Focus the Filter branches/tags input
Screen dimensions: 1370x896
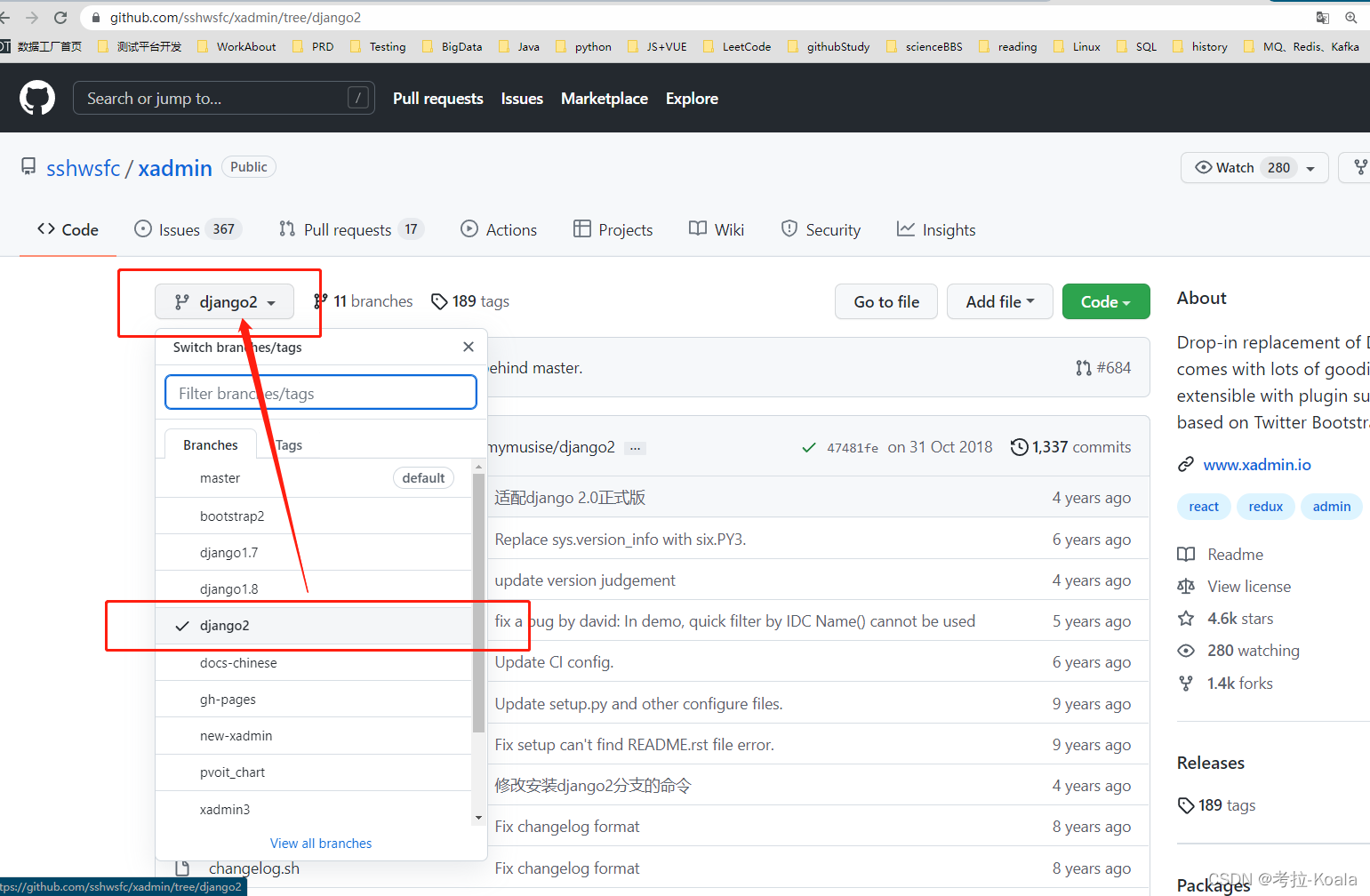(321, 393)
